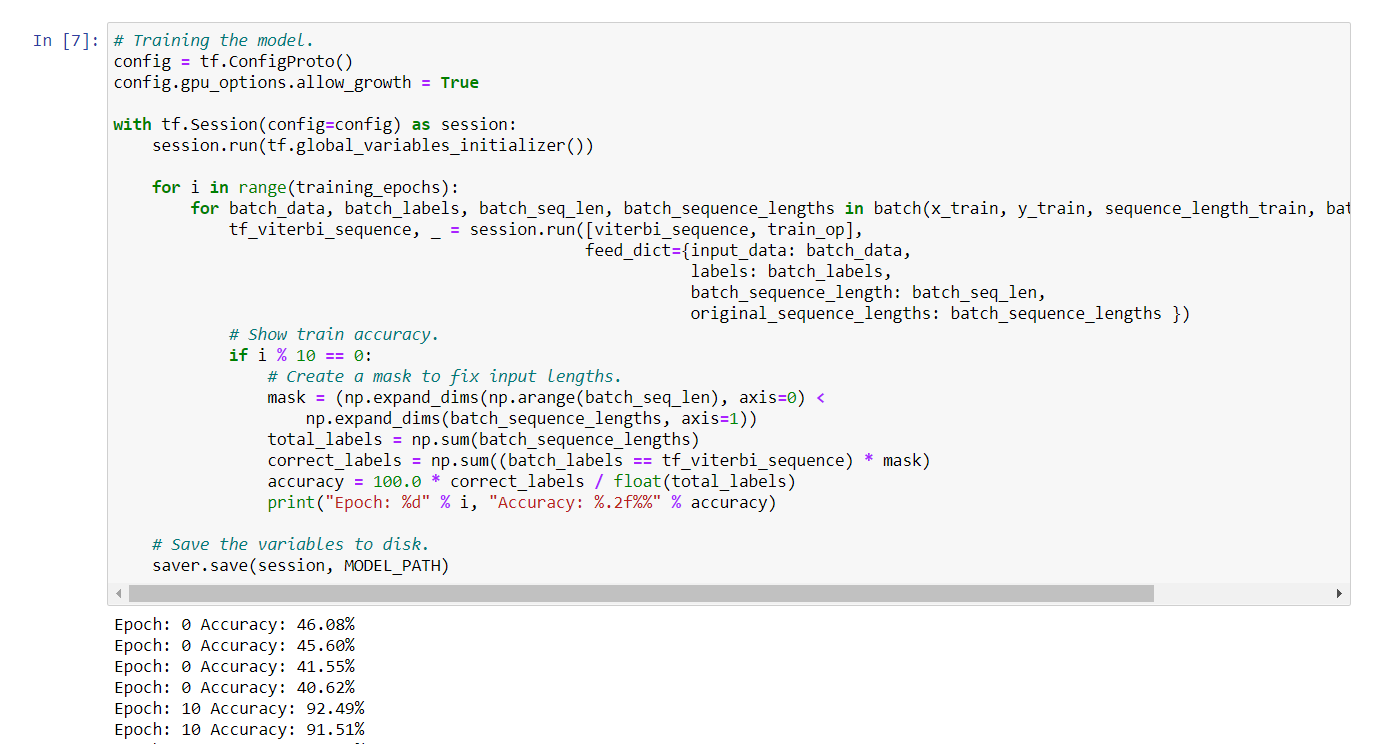1374x744 pixels.
Task: Click output line 'Epoch: 10 Accuracy: 92.49%'
Action: coord(239,709)
